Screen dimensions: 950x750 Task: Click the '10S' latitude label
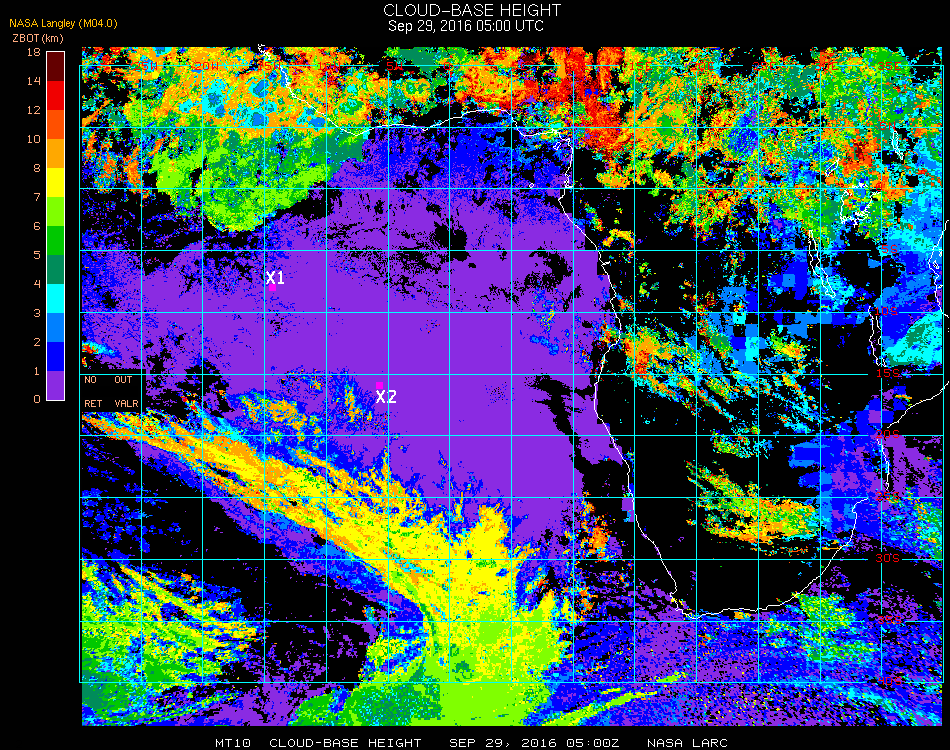[x=886, y=311]
